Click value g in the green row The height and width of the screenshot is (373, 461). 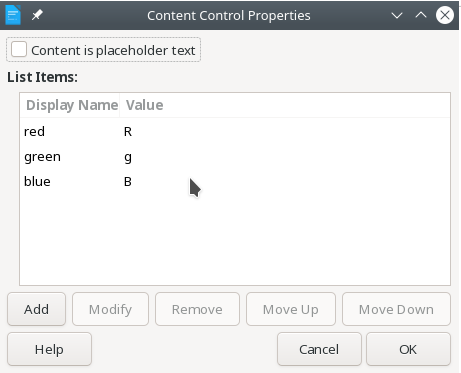[128, 157]
